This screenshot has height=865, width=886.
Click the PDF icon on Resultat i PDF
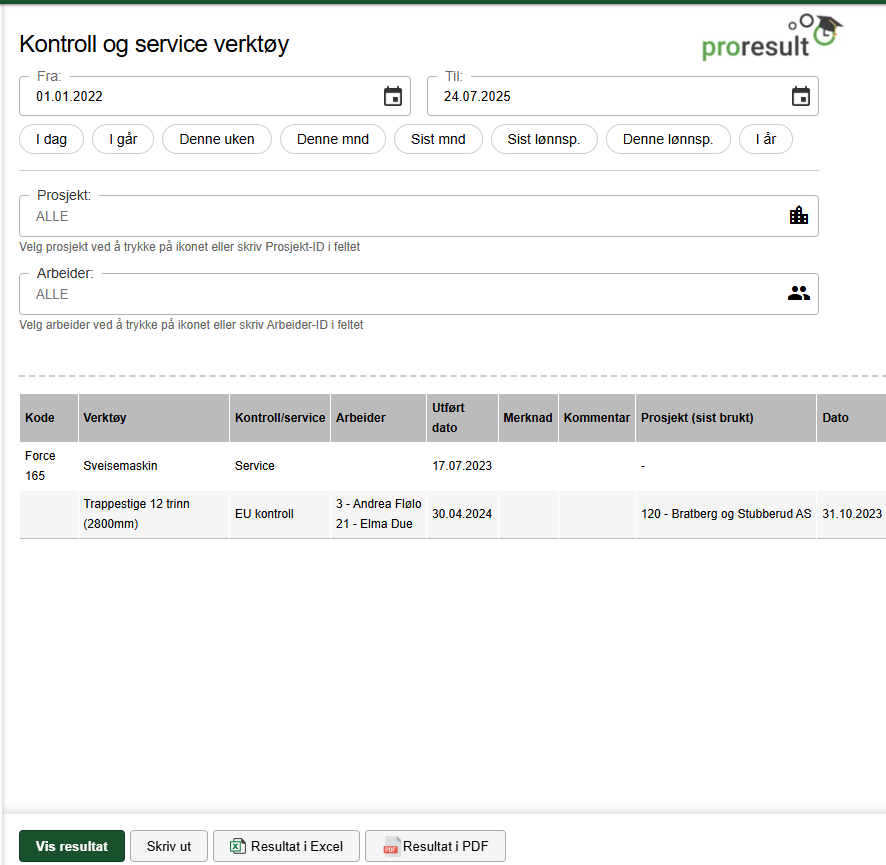pos(391,846)
